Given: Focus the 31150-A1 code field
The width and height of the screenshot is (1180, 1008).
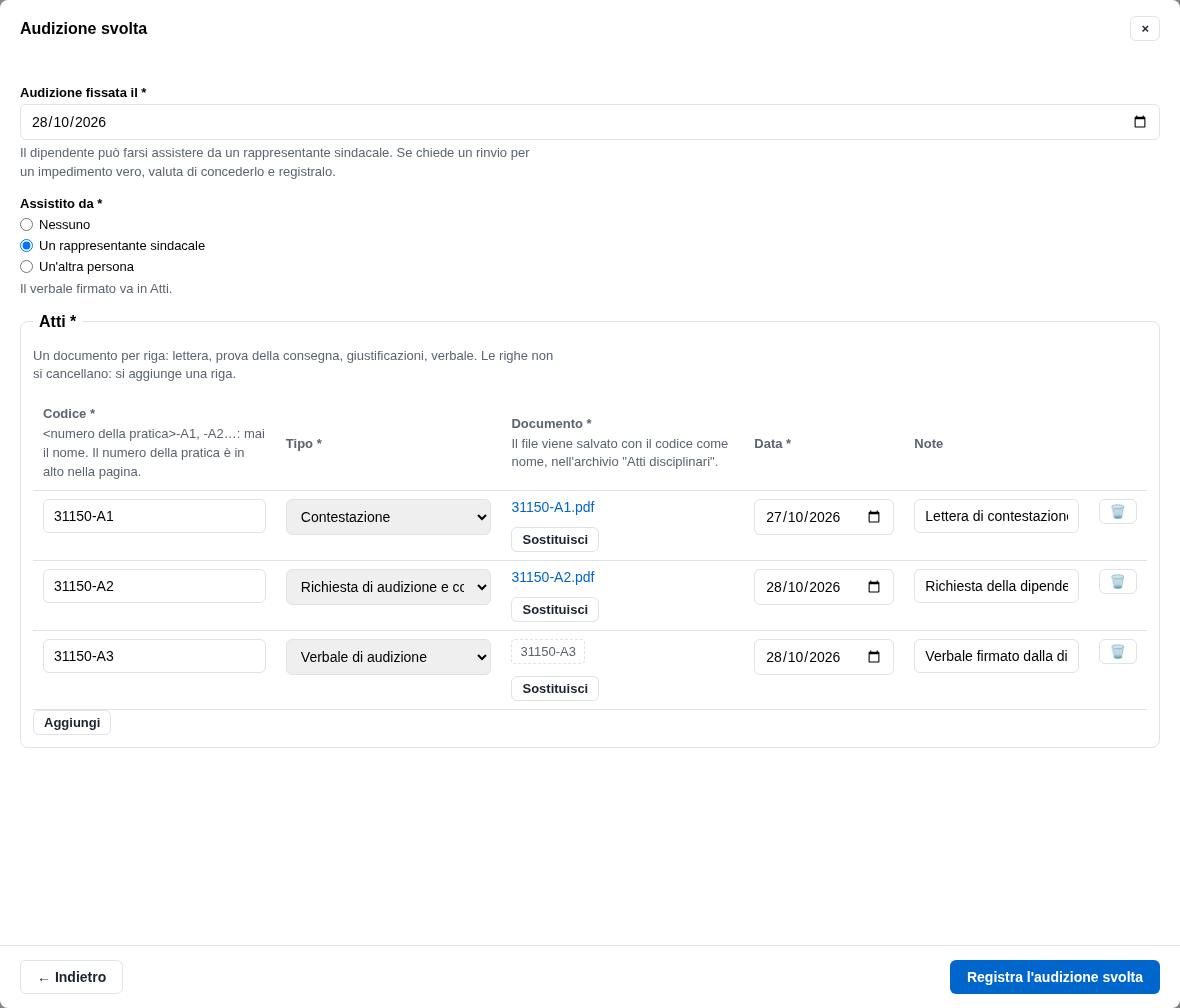Looking at the screenshot, I should pos(154,516).
